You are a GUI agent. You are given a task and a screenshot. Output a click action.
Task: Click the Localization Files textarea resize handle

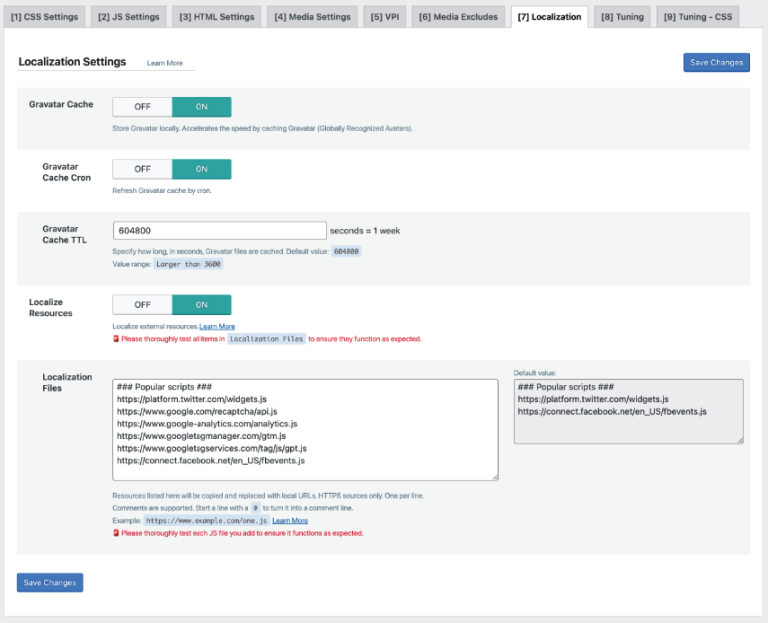495,477
